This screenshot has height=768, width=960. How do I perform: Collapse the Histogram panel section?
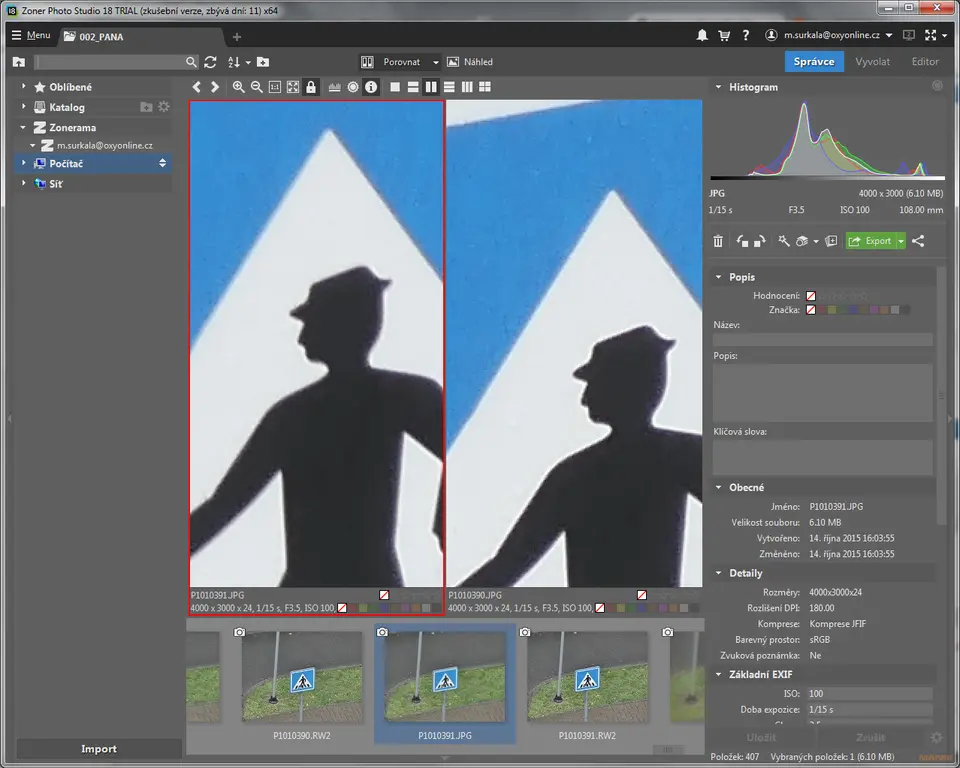(718, 87)
